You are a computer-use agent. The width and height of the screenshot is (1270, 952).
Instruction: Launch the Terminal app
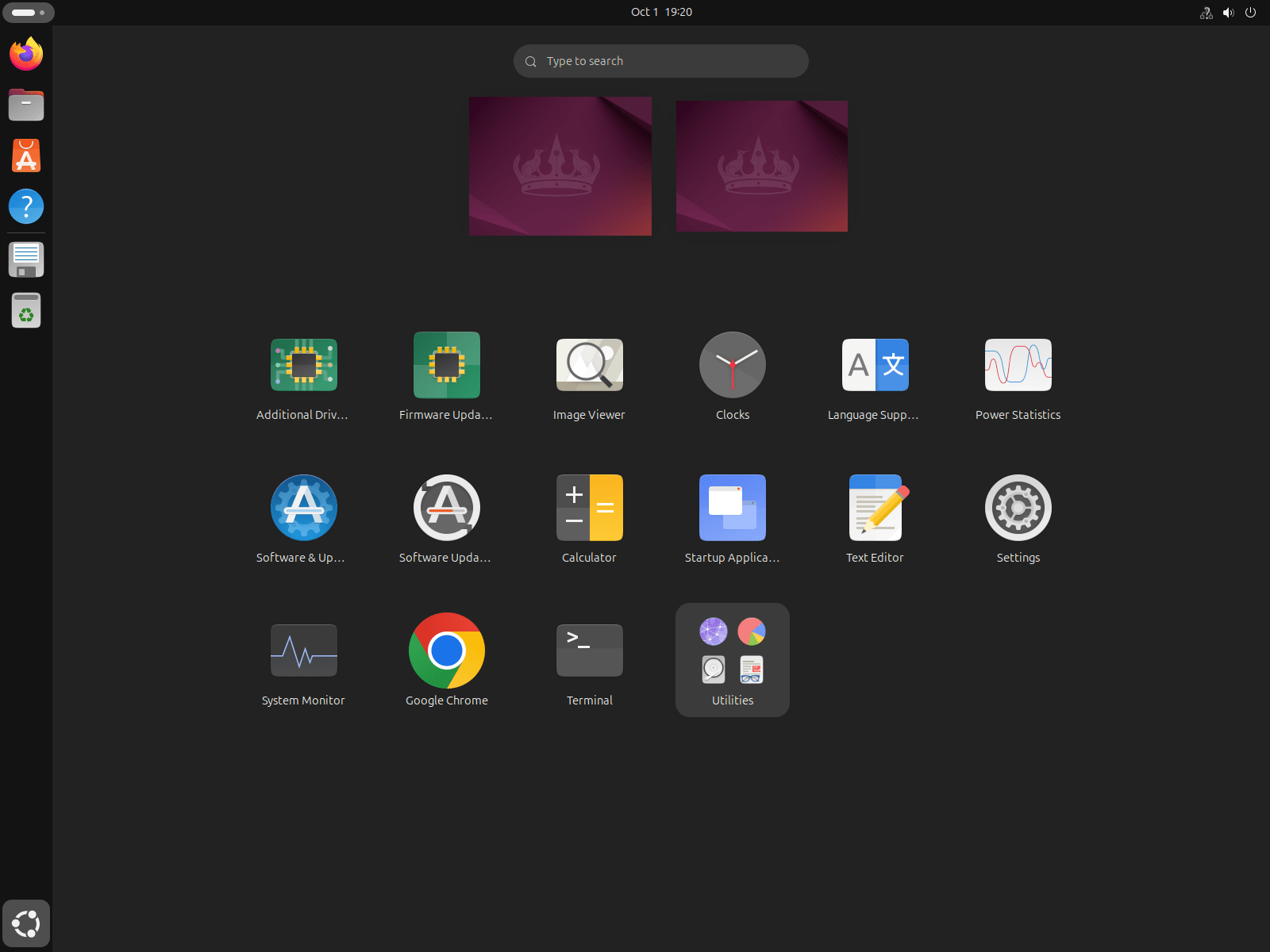tap(589, 651)
